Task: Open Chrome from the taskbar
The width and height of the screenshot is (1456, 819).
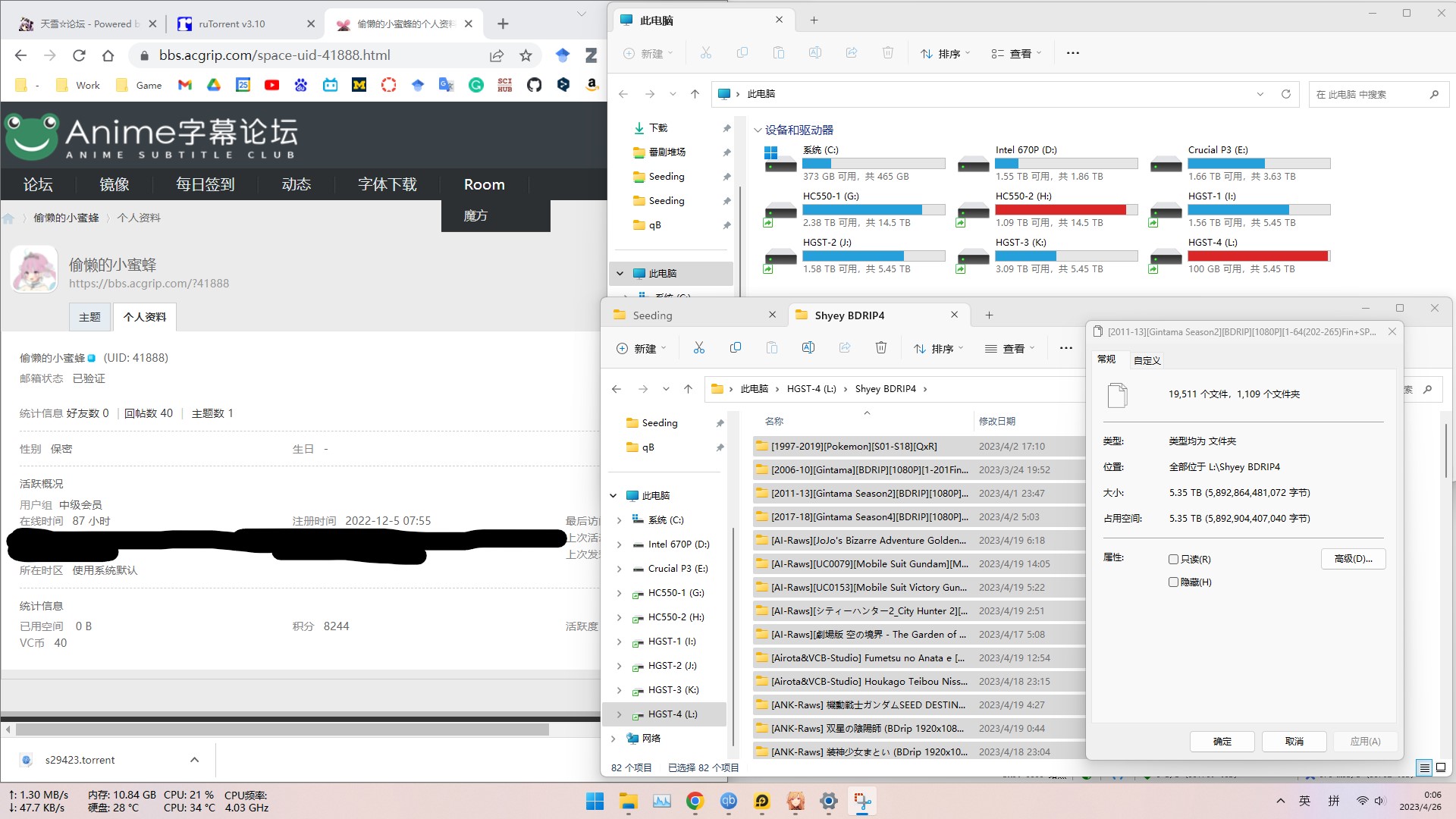Action: pyautogui.click(x=695, y=801)
